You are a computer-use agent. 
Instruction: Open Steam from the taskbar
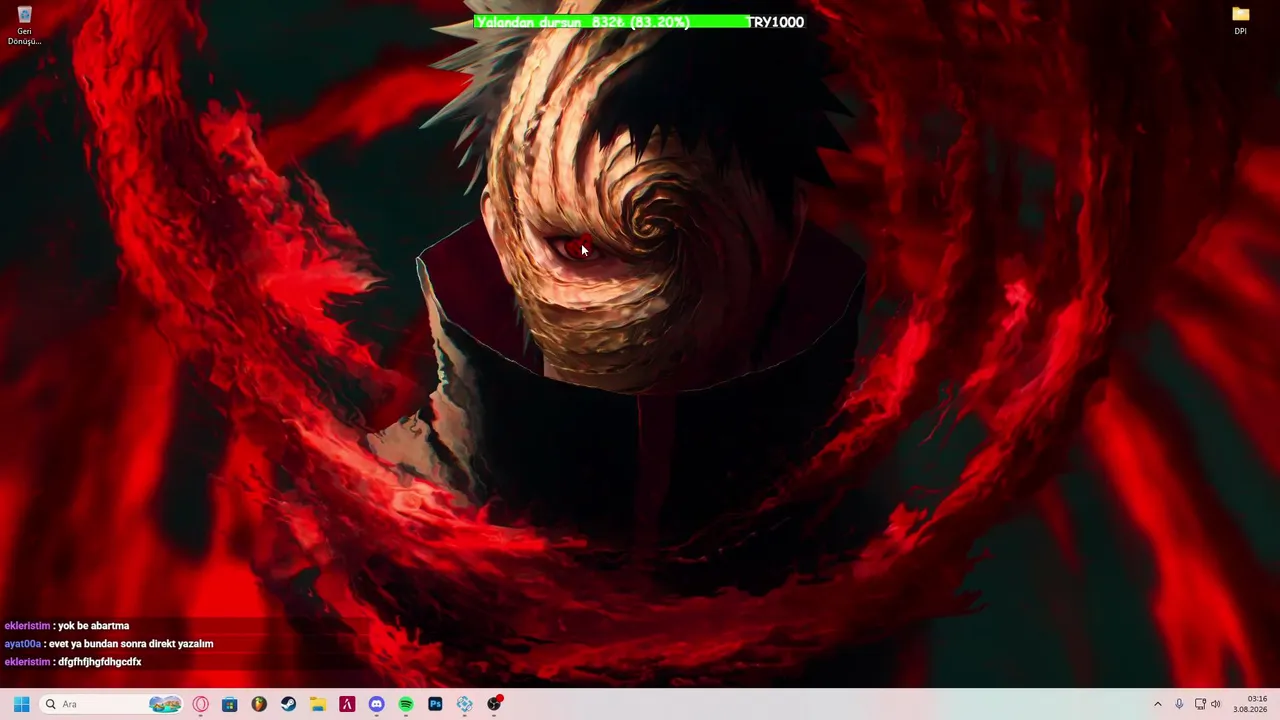pyautogui.click(x=288, y=704)
